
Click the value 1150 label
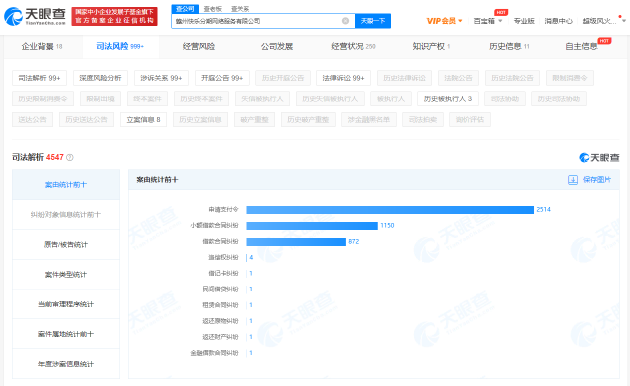coord(387,226)
